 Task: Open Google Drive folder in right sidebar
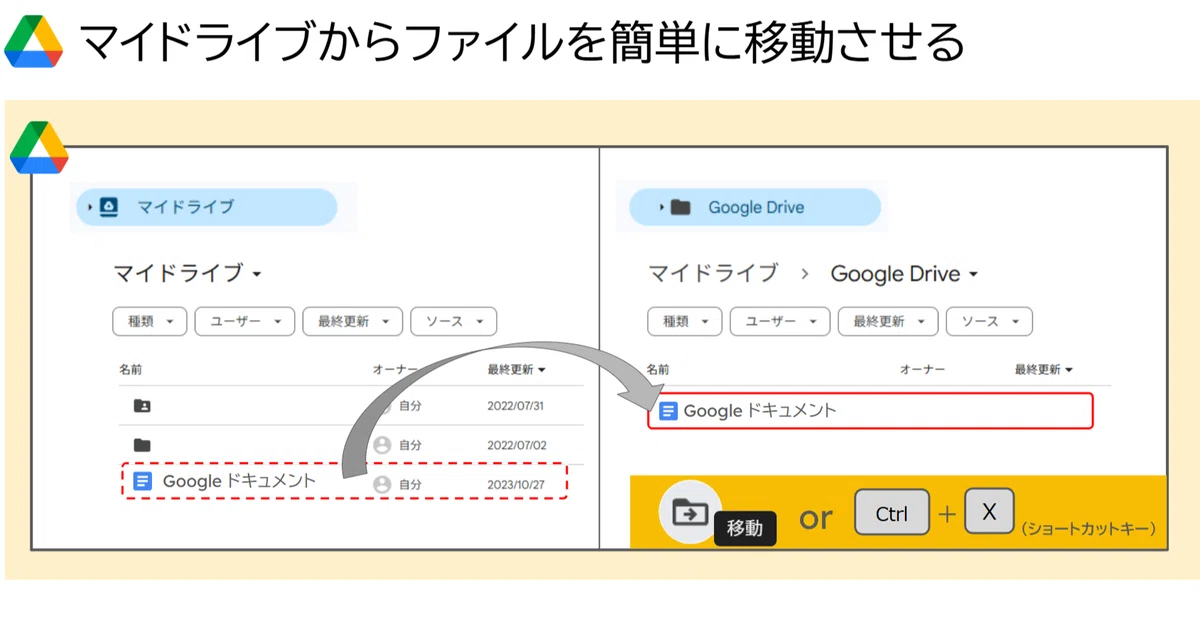pyautogui.click(x=755, y=207)
